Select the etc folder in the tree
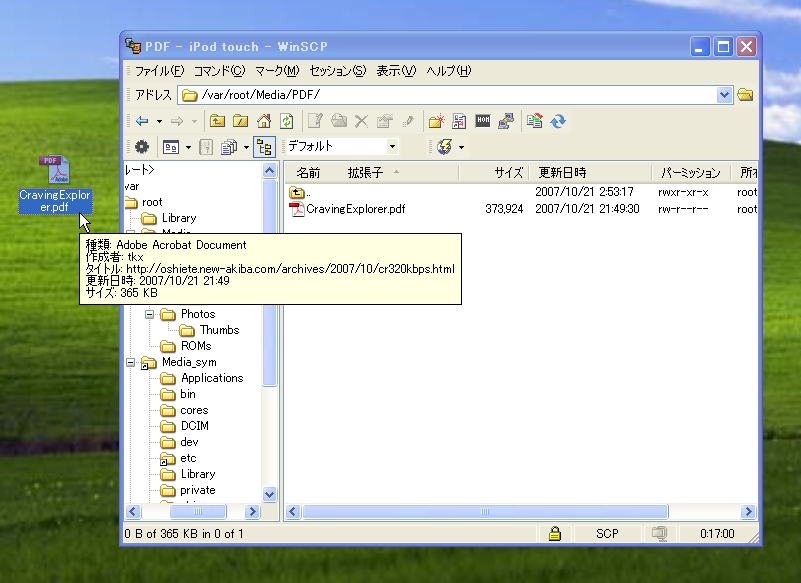This screenshot has width=801, height=583. (x=187, y=458)
